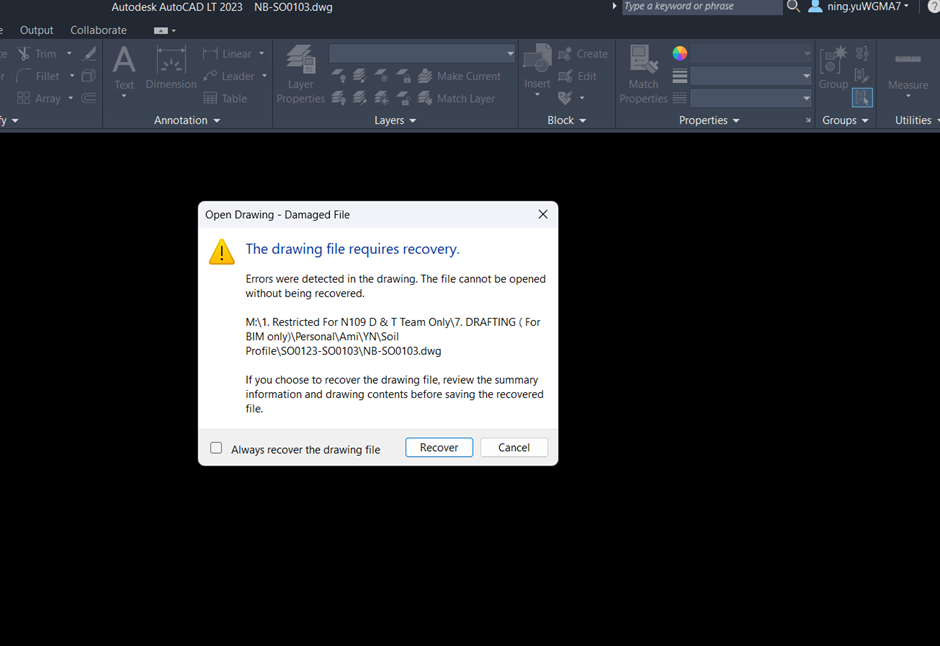Viewport: 940px width, 646px height.
Task: Click the layer Isolate icon
Action: coord(360,76)
